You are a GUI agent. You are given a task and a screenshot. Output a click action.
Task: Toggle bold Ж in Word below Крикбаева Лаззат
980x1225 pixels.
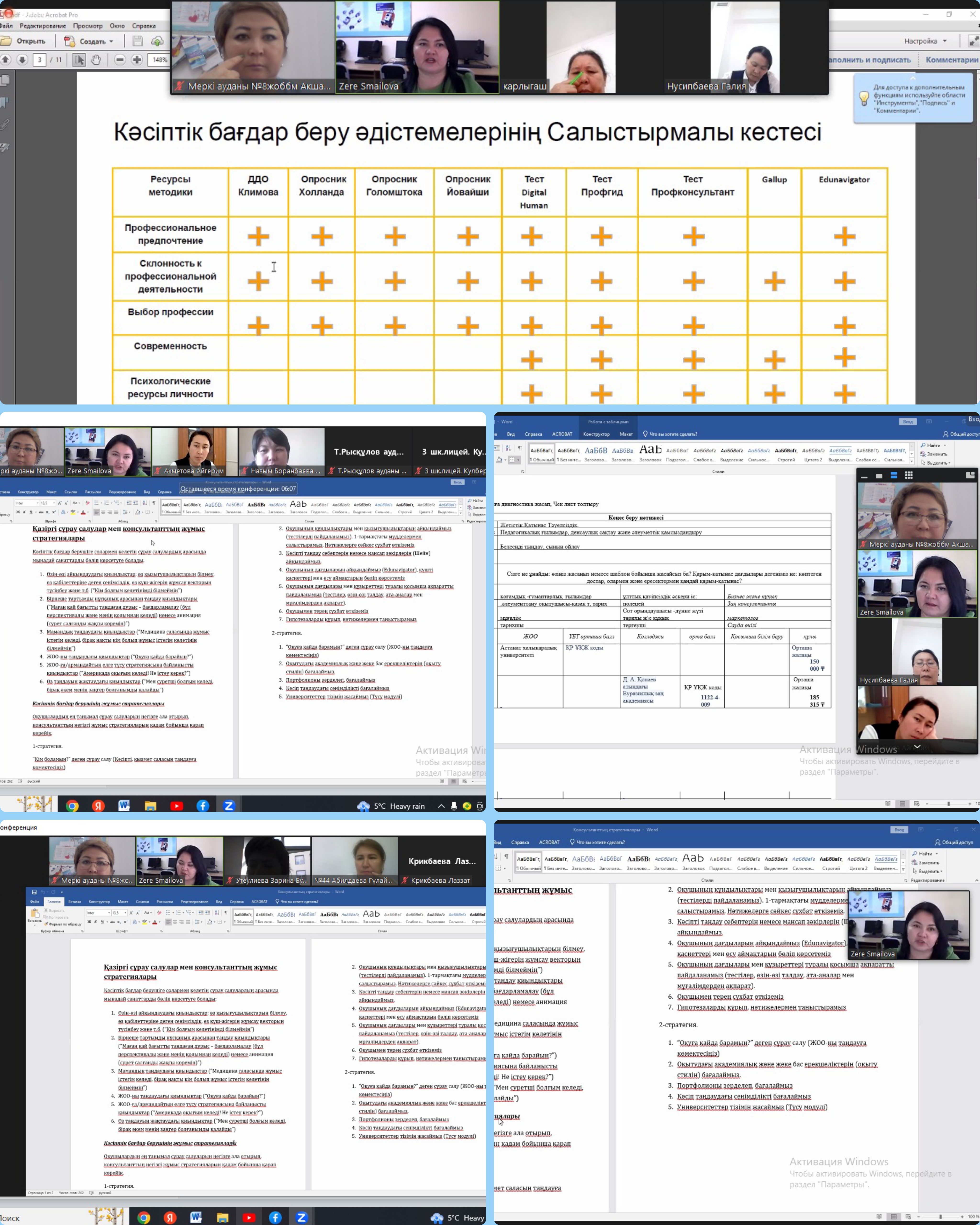point(89,922)
